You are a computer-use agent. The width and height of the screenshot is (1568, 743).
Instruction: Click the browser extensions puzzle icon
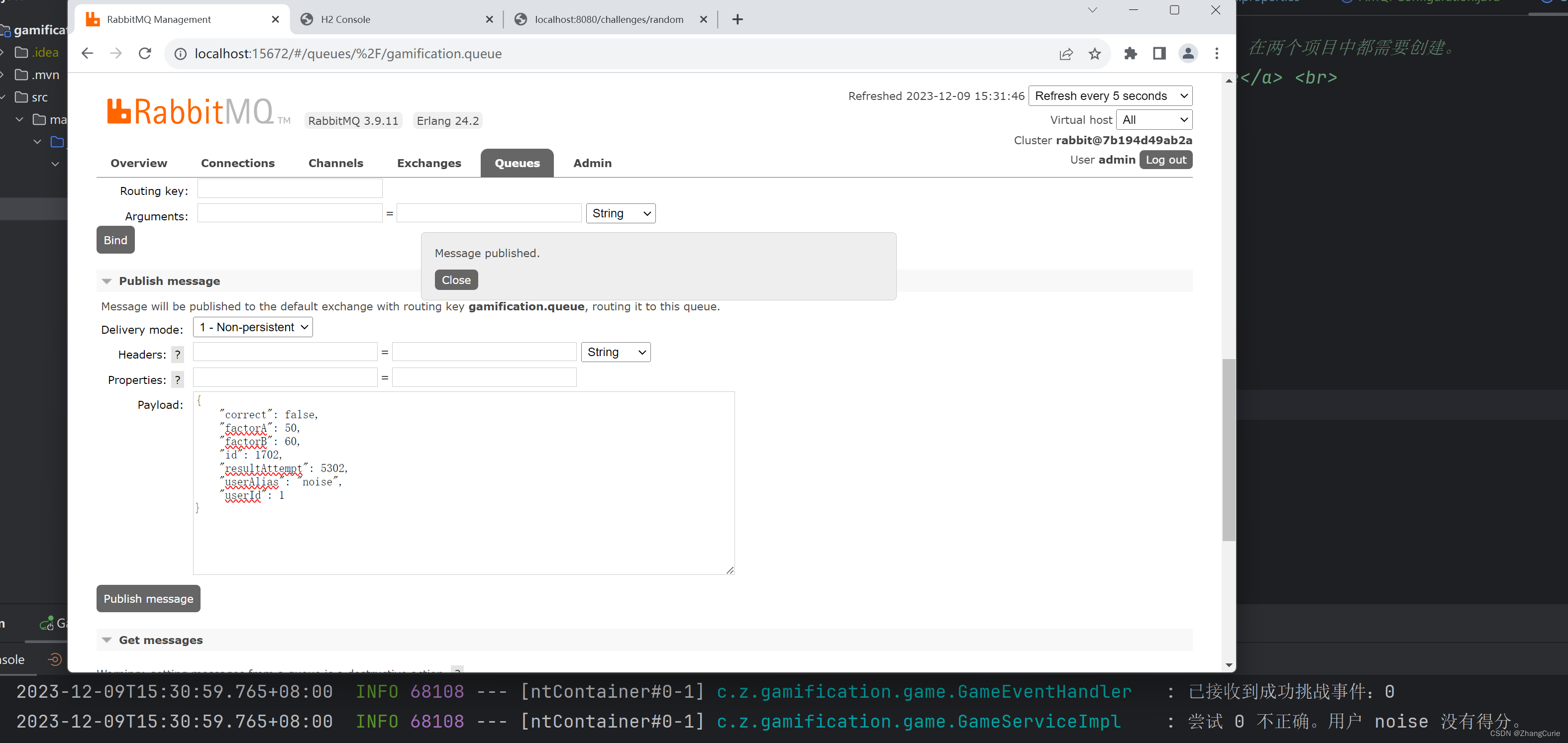[x=1130, y=54]
